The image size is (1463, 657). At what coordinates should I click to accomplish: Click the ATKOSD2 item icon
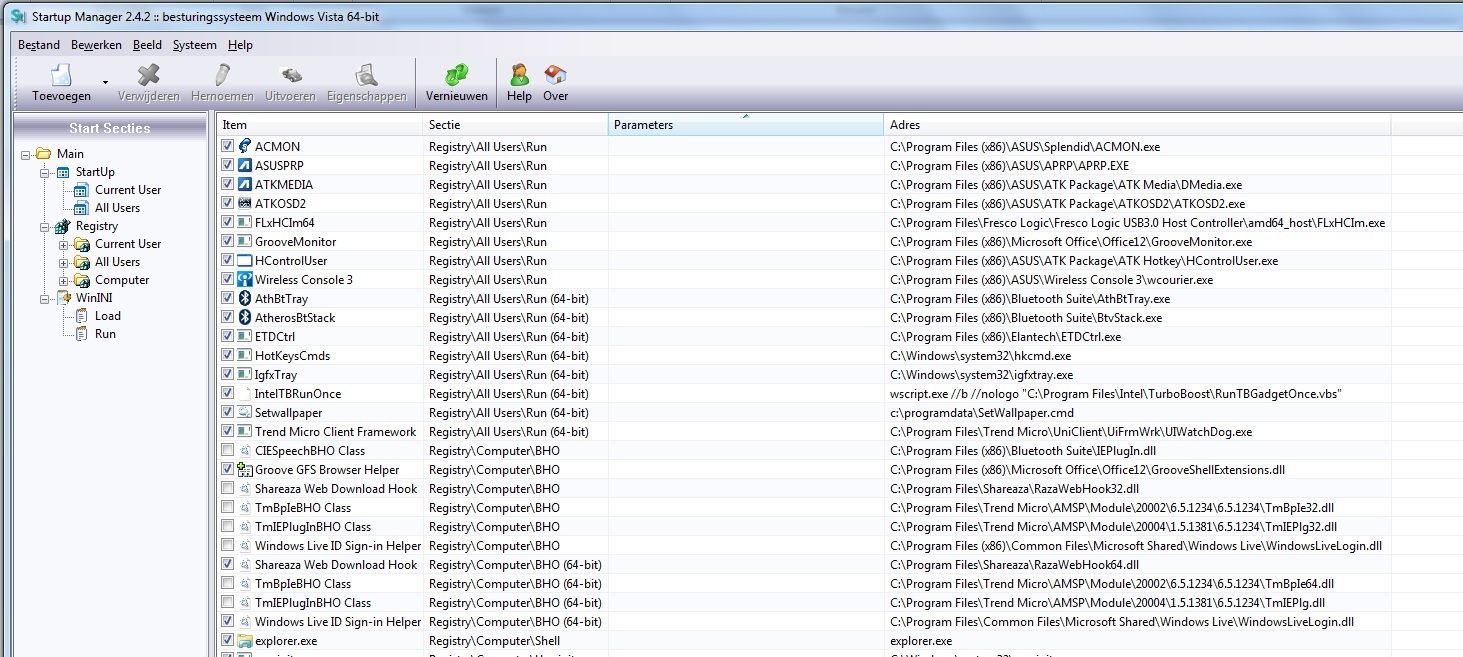245,203
